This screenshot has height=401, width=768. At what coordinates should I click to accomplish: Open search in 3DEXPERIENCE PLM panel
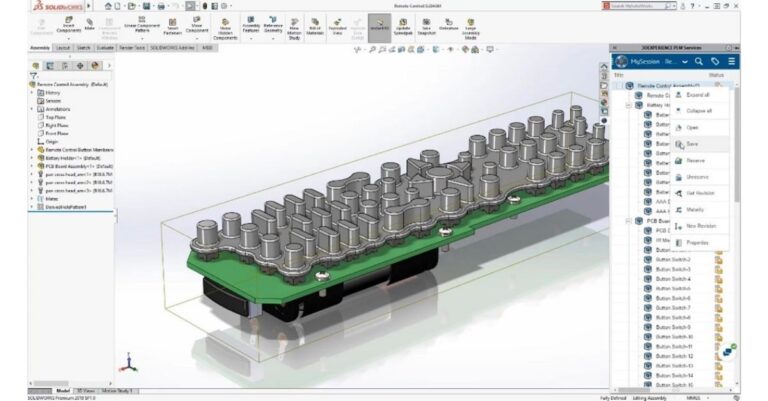(x=697, y=61)
